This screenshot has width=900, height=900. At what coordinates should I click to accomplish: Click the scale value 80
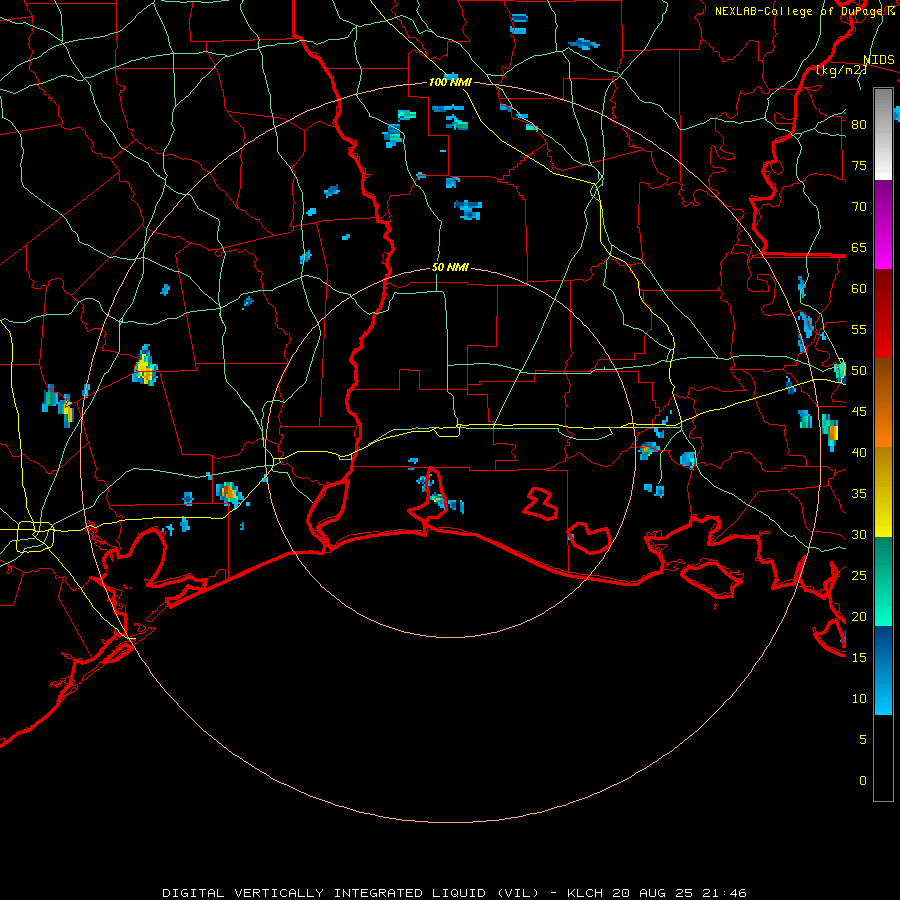tap(859, 125)
